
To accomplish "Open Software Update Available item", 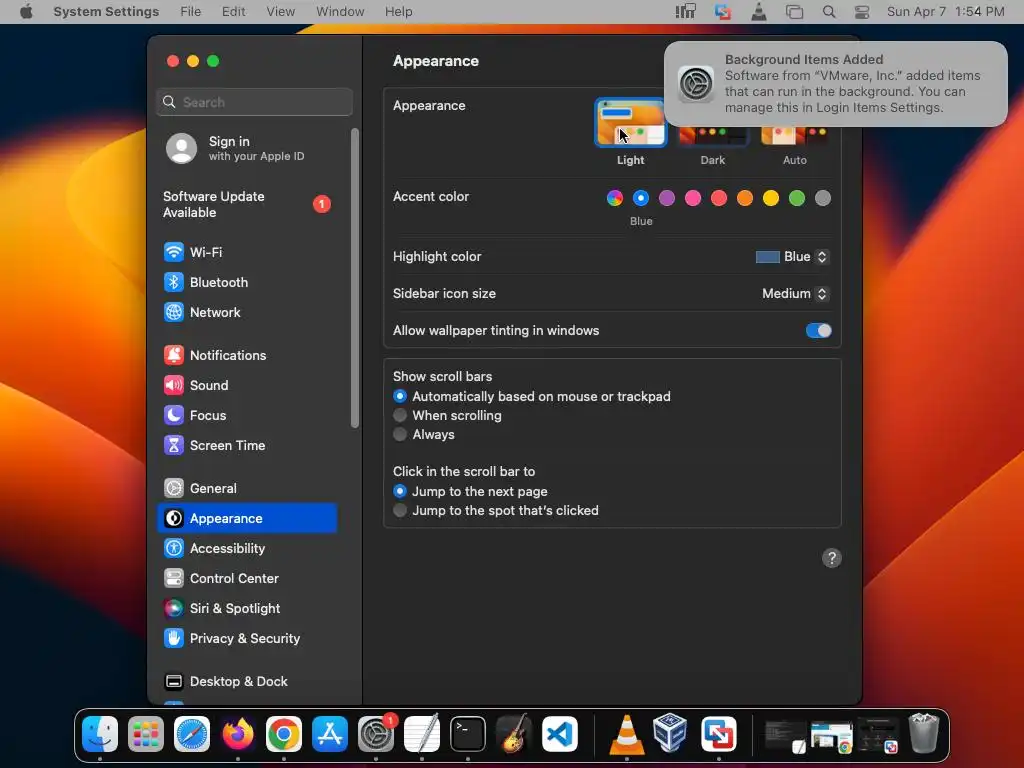I will (x=247, y=204).
